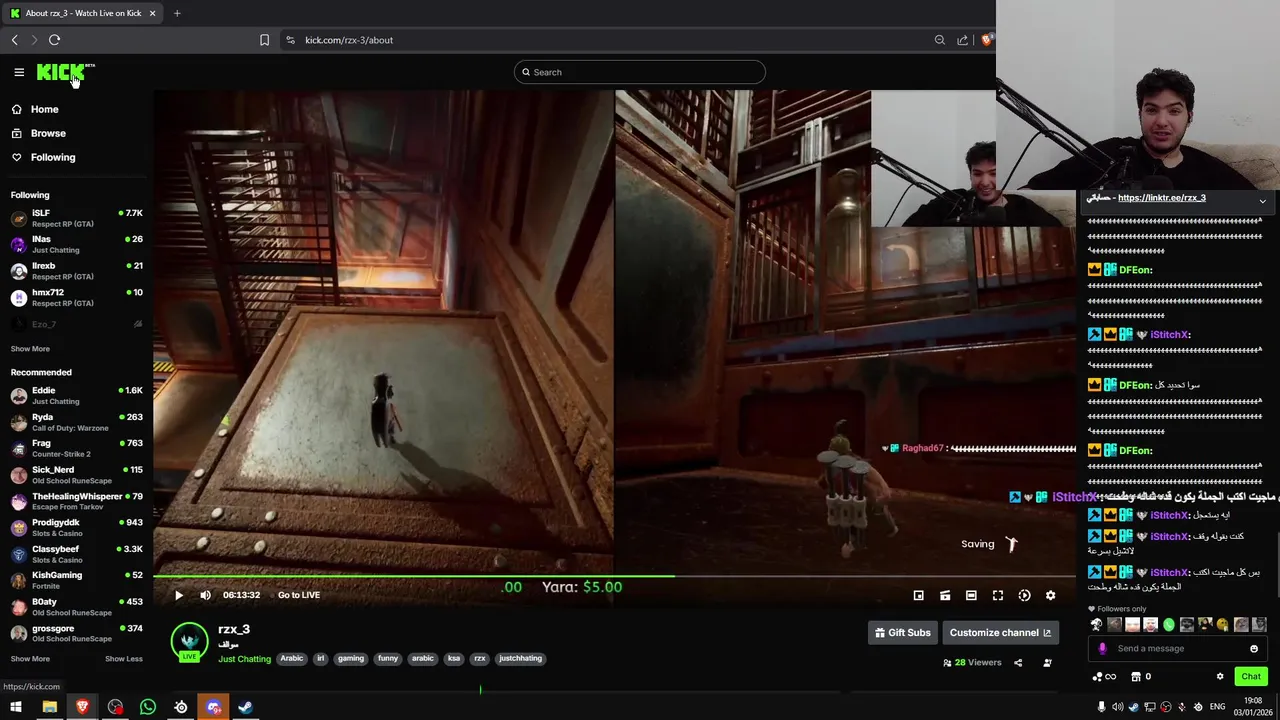Open a new browser tab

click(177, 13)
